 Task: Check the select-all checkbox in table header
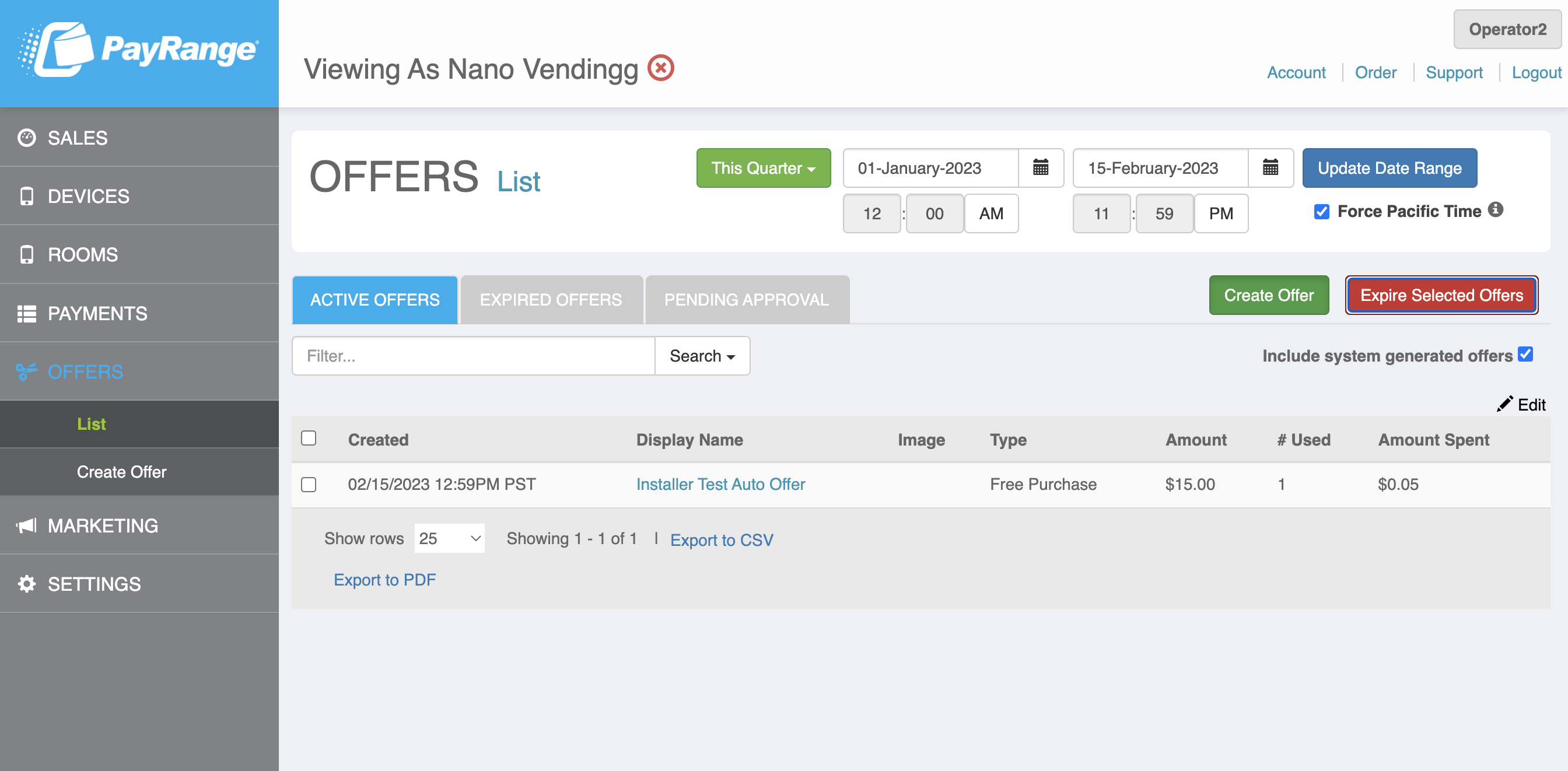point(309,438)
